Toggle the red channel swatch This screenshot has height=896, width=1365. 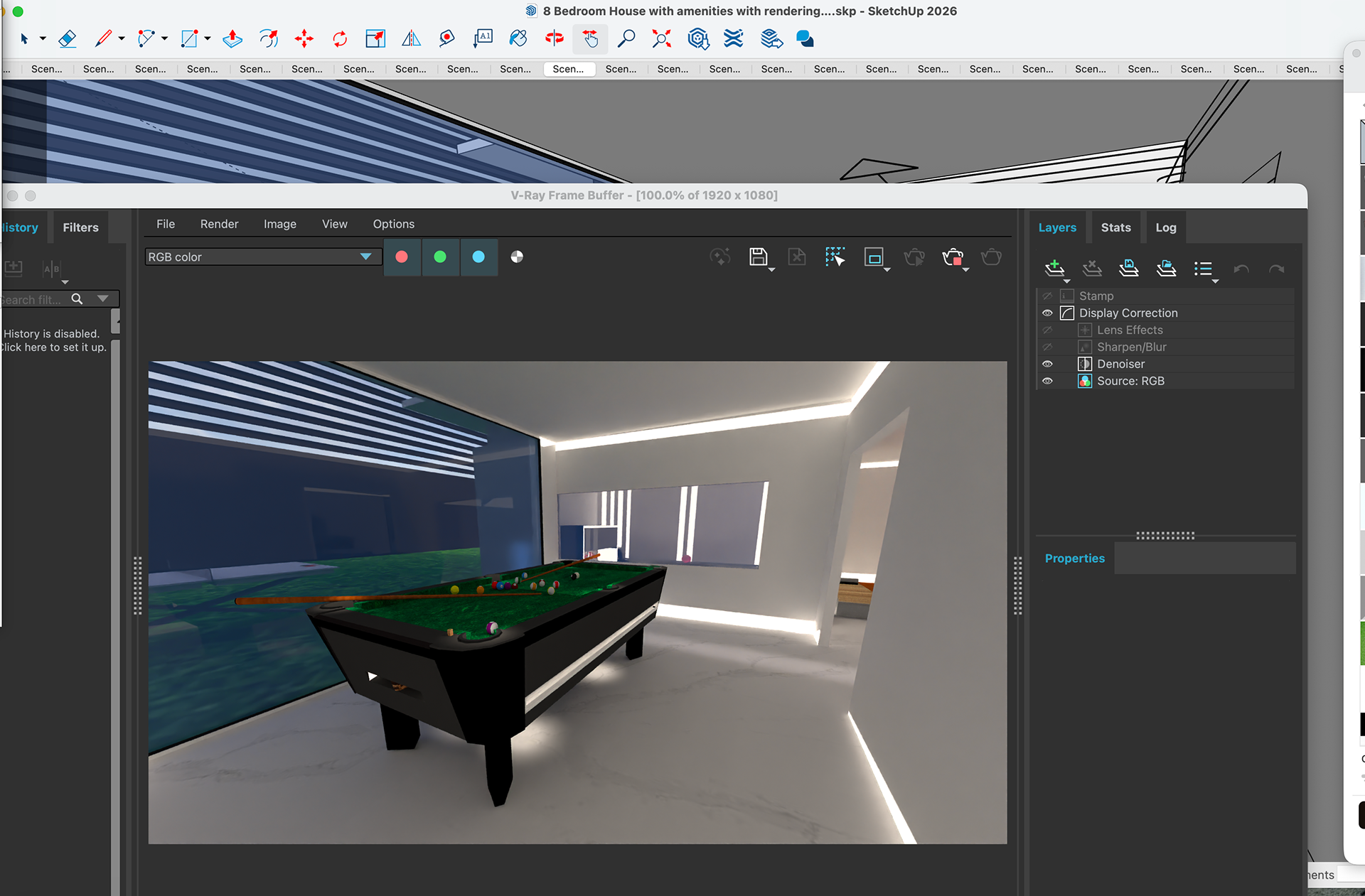pyautogui.click(x=402, y=257)
